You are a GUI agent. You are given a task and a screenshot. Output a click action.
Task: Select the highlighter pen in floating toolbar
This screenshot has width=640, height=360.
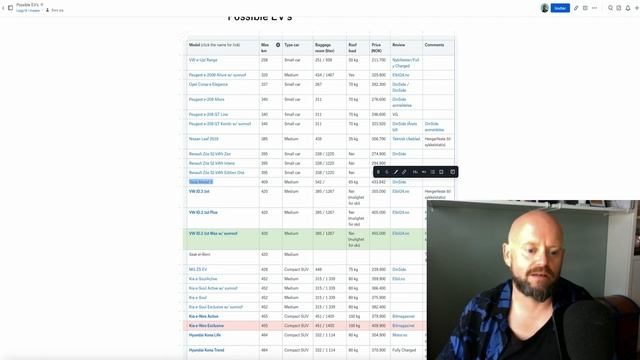(396, 172)
